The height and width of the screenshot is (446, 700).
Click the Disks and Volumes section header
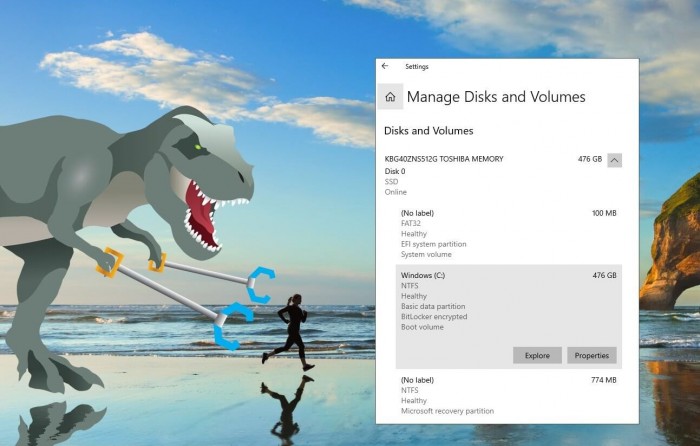point(428,131)
